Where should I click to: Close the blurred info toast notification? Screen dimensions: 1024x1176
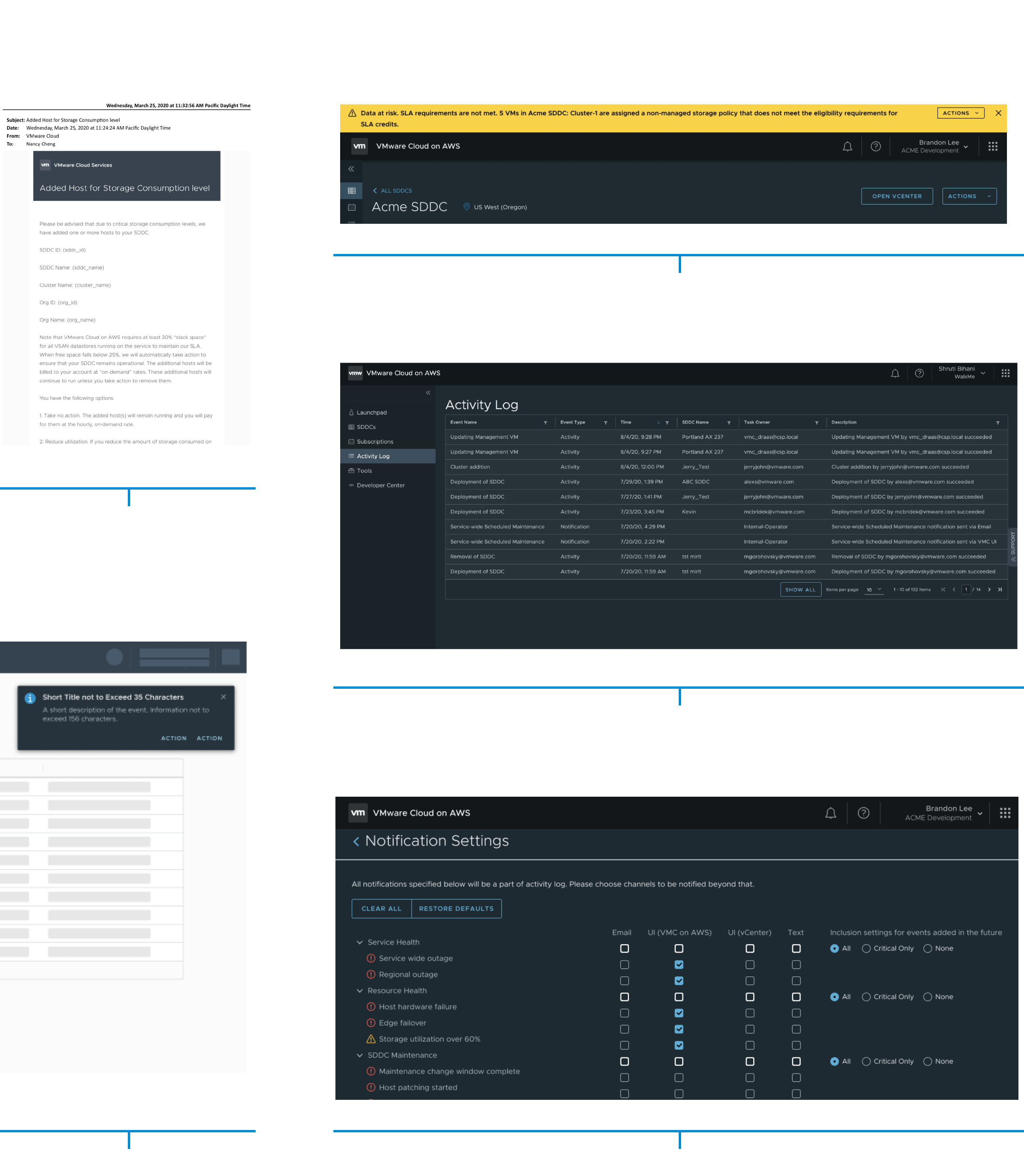point(223,697)
